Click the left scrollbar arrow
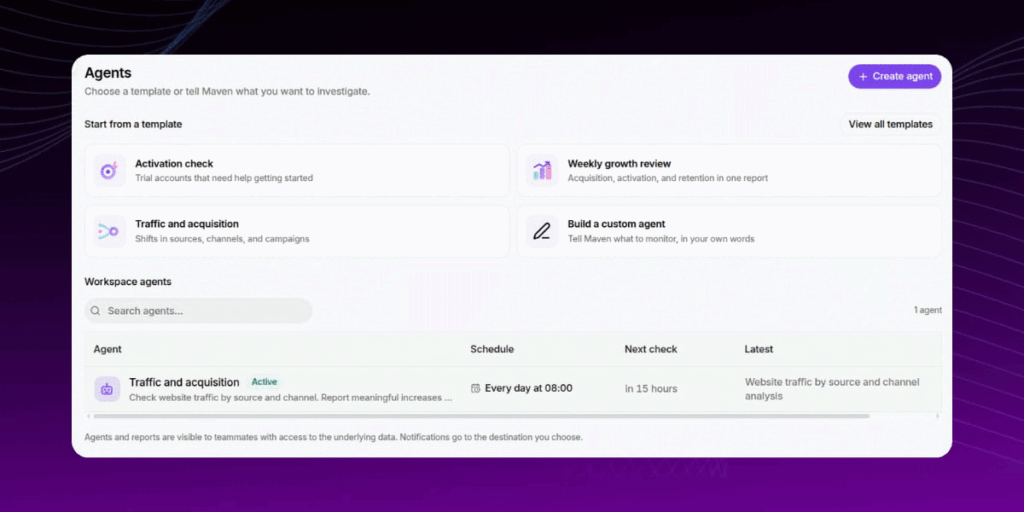1024x512 pixels. (88, 416)
